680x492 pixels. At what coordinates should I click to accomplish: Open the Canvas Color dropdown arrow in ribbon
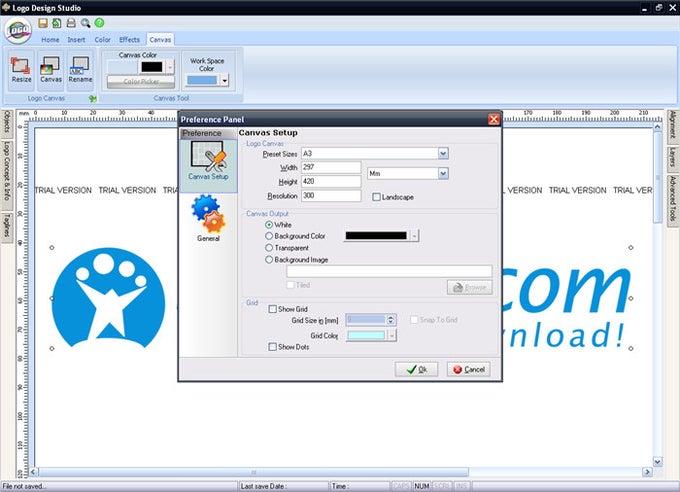[x=170, y=67]
